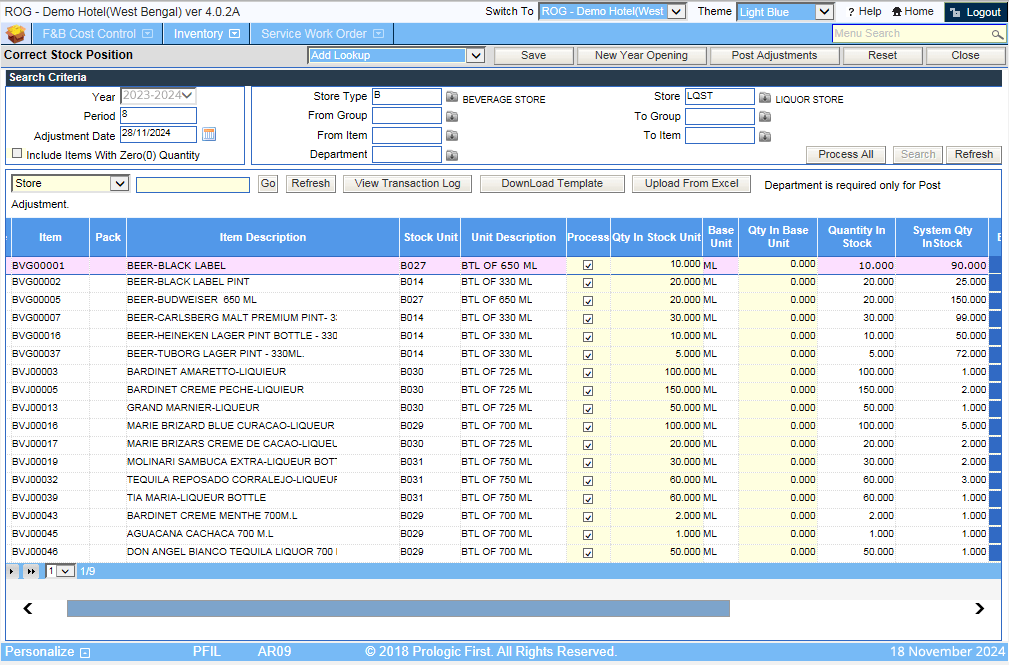Screen dimensions: 1009x665
Task: Click the Period input field
Action: tap(158, 115)
